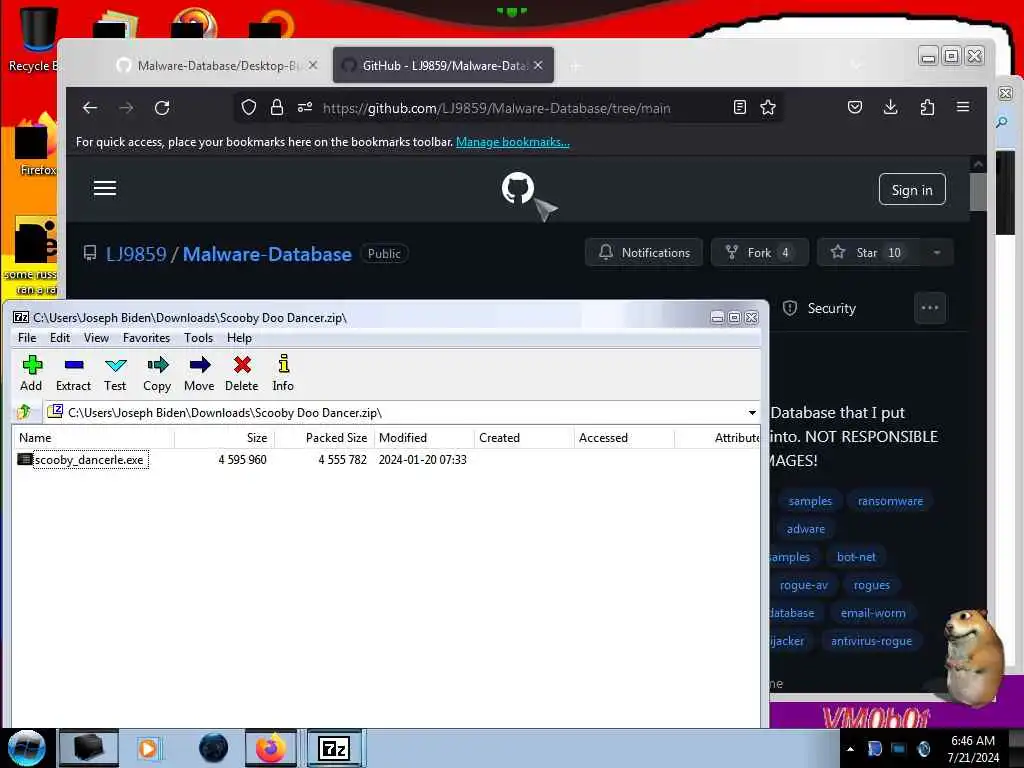The image size is (1024, 768).
Task: Sort by Name column header
Action: point(93,438)
